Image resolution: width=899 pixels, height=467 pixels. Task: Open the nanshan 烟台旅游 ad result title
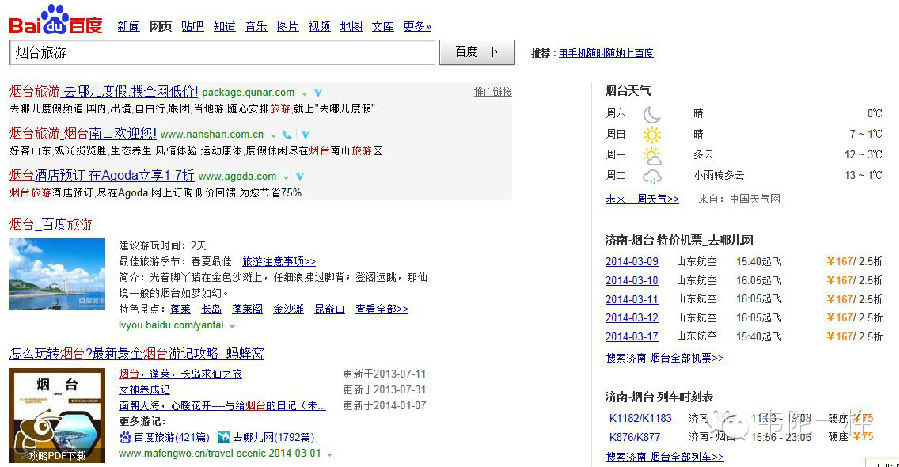[x=83, y=134]
